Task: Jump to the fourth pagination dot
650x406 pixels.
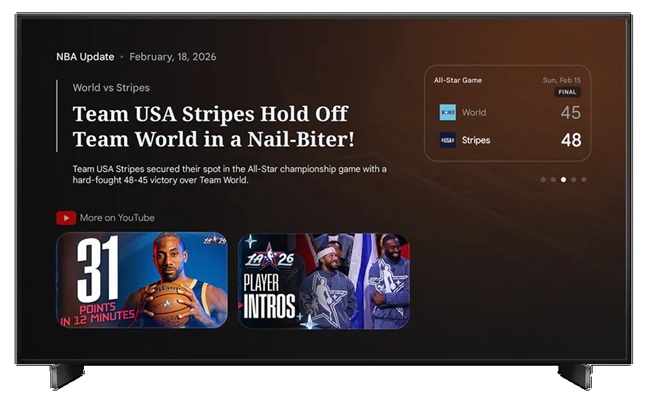Action: pos(574,180)
